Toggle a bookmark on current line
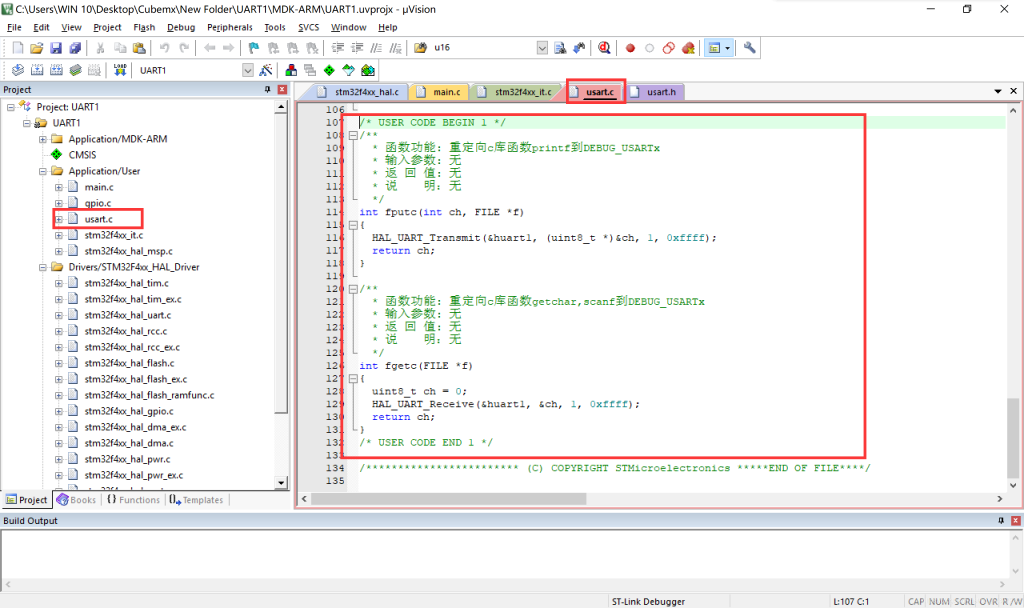 (254, 47)
